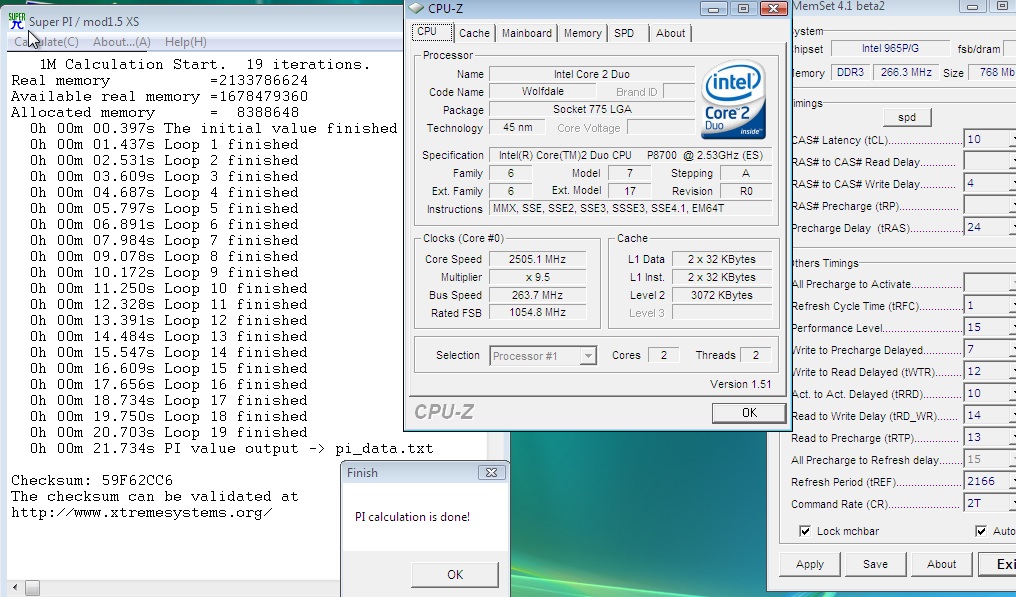Click OK in the CPU-Z window
This screenshot has width=1016, height=597.
(x=748, y=413)
